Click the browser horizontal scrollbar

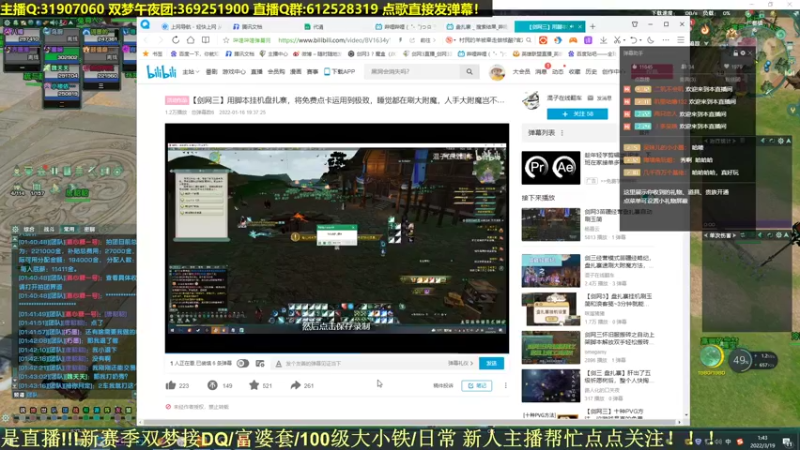[408, 422]
